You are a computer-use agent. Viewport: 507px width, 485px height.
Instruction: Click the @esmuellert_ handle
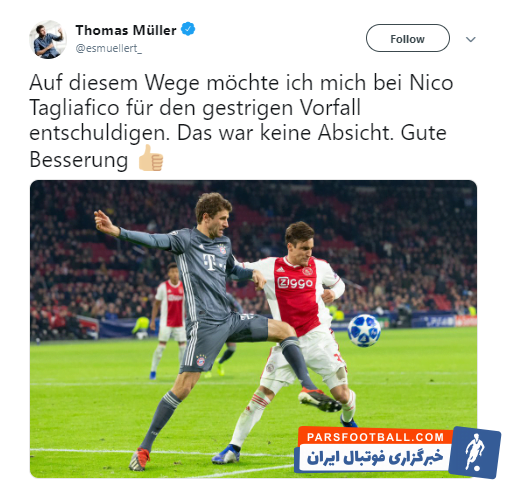109,49
